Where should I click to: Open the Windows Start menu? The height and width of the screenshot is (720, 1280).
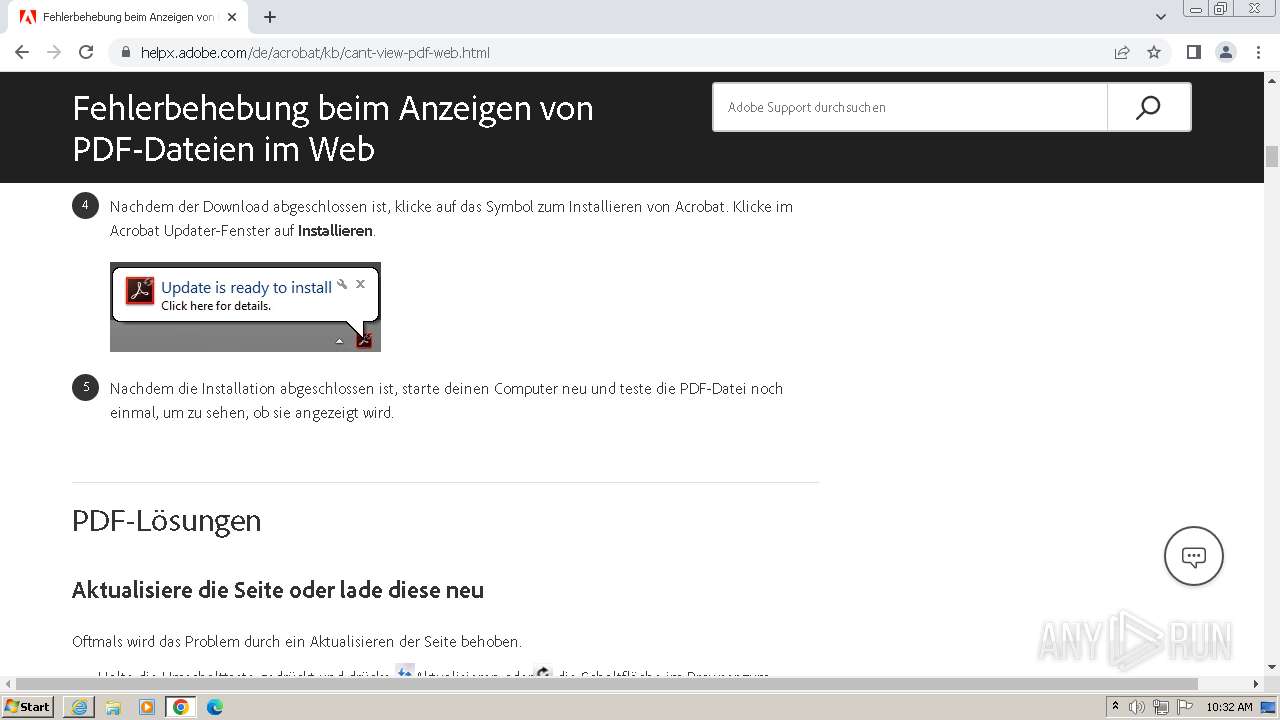pos(28,706)
